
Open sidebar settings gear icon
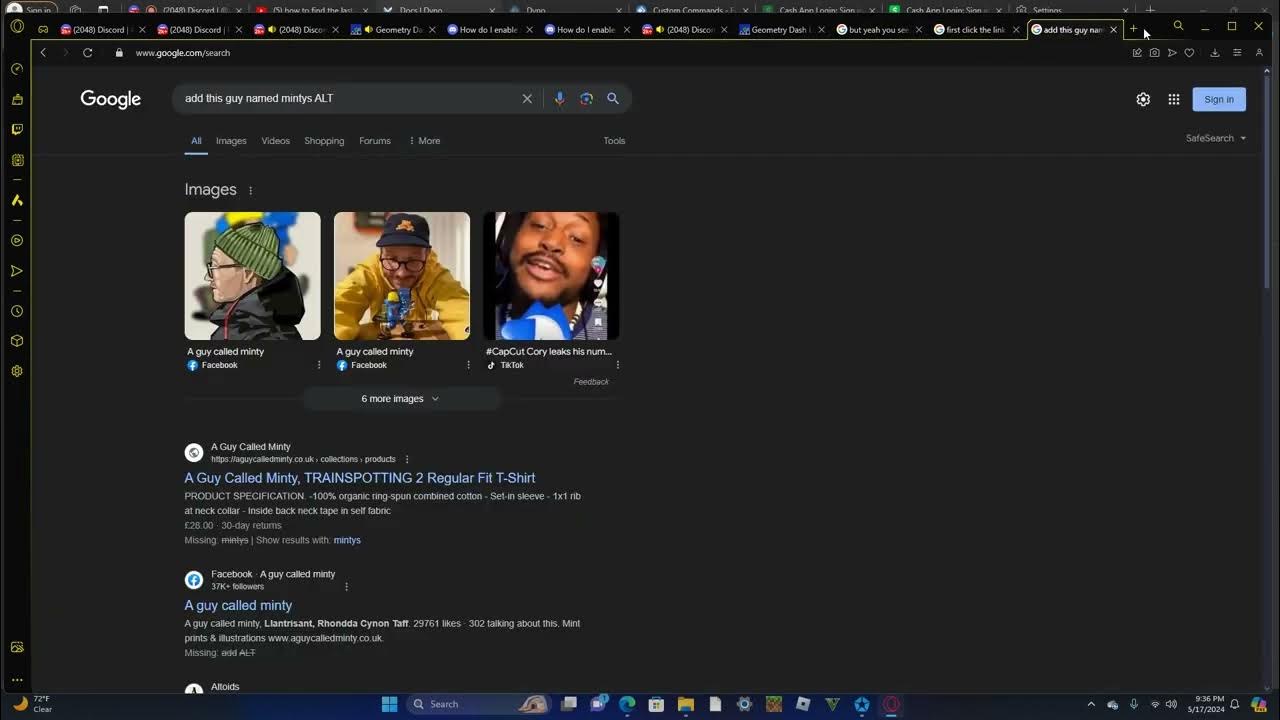[17, 371]
